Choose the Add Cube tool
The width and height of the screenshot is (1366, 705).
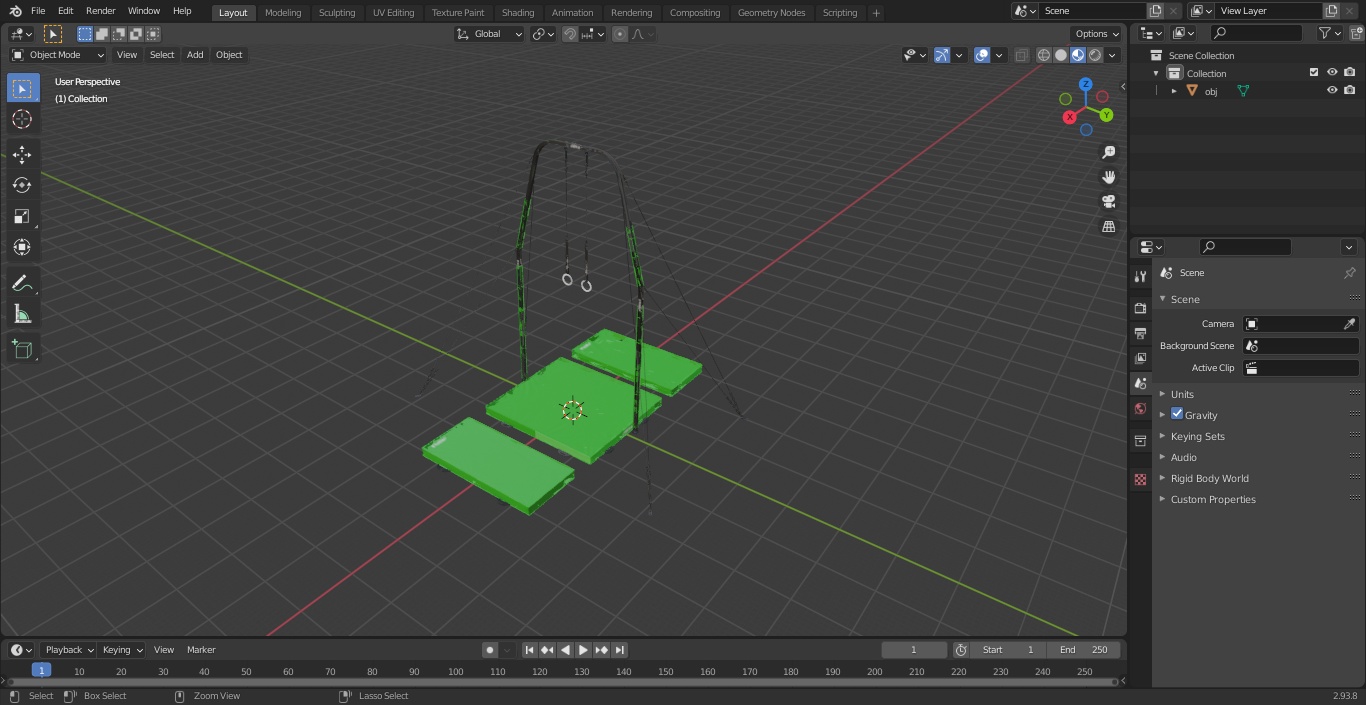pos(22,350)
